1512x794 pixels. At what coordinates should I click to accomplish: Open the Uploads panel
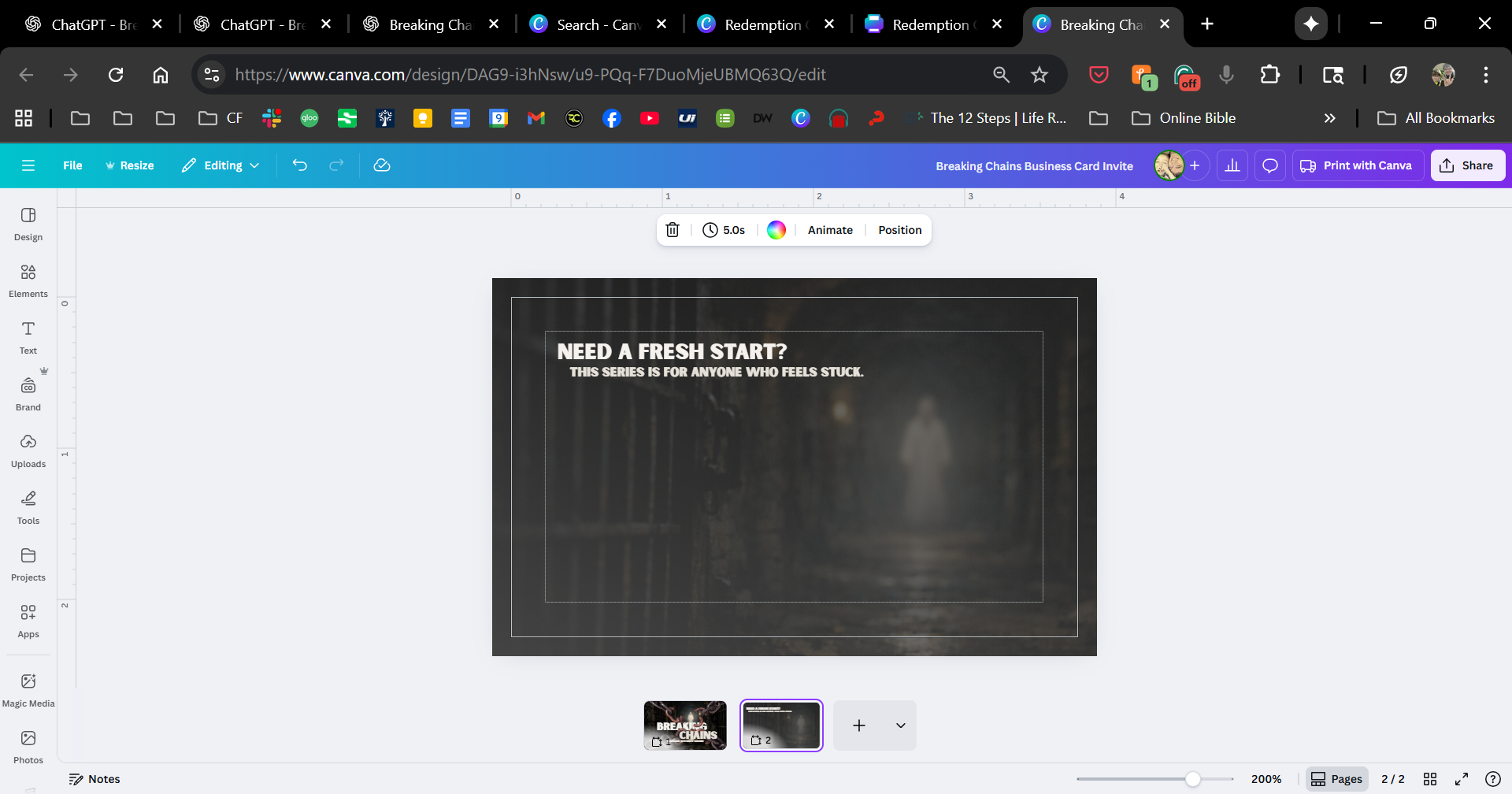click(x=28, y=451)
